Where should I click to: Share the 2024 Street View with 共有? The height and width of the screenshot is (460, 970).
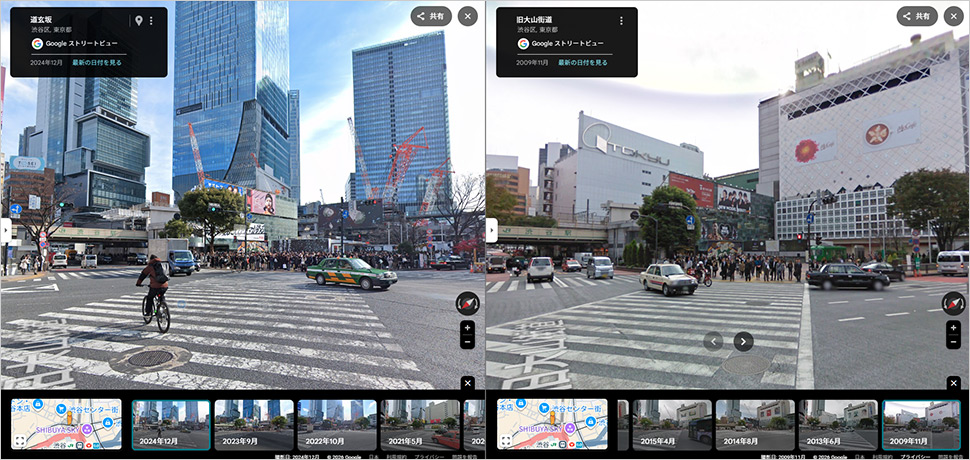tap(431, 16)
